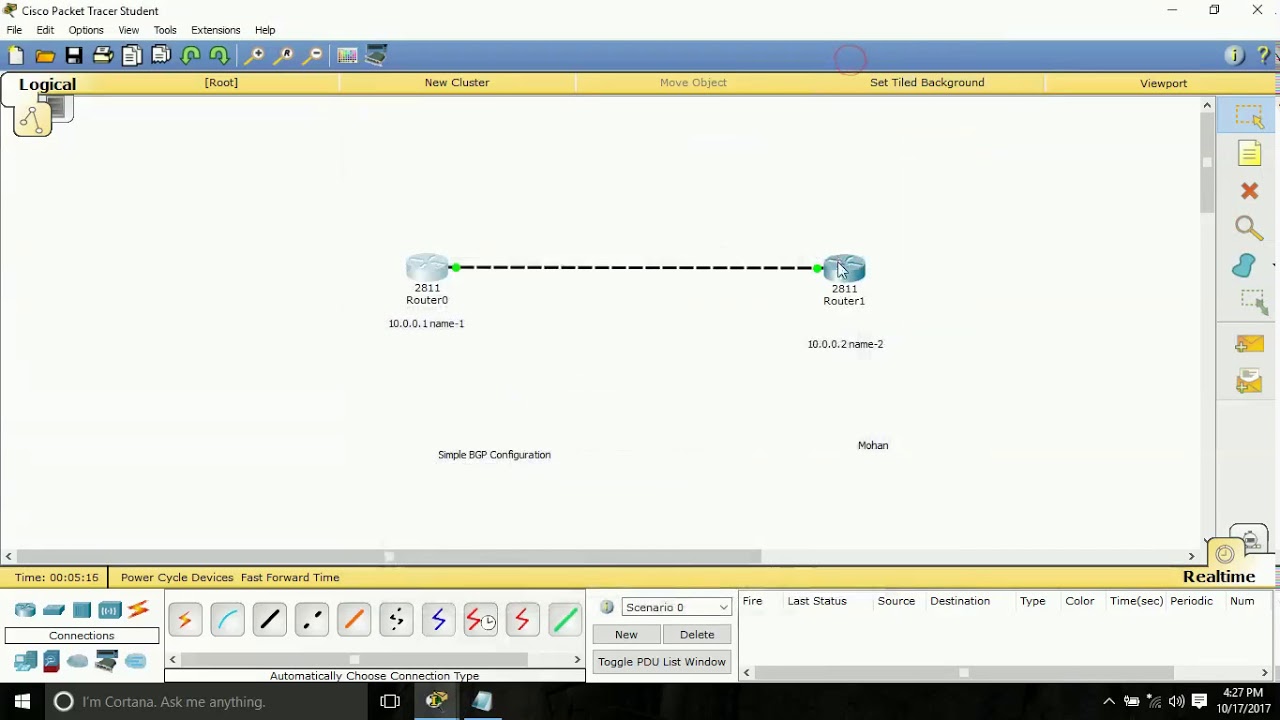This screenshot has width=1280, height=720.
Task: Open Cortana search box on taskbar
Action: (x=205, y=702)
